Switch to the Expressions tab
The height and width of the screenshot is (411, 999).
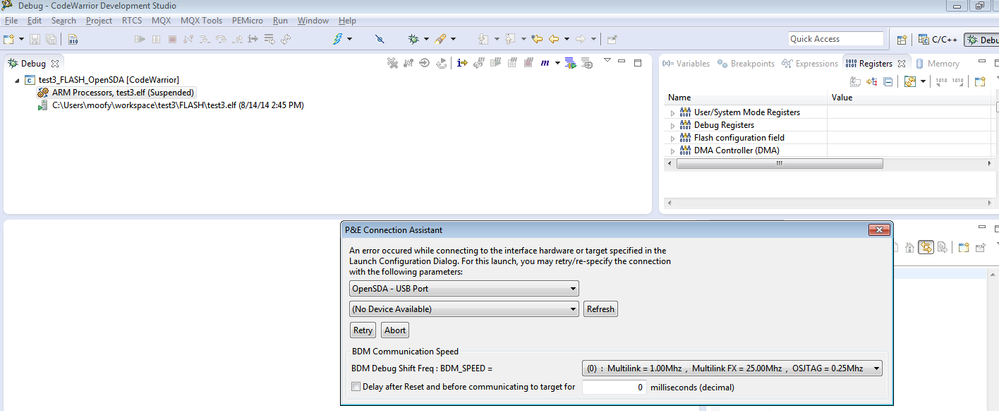point(810,64)
